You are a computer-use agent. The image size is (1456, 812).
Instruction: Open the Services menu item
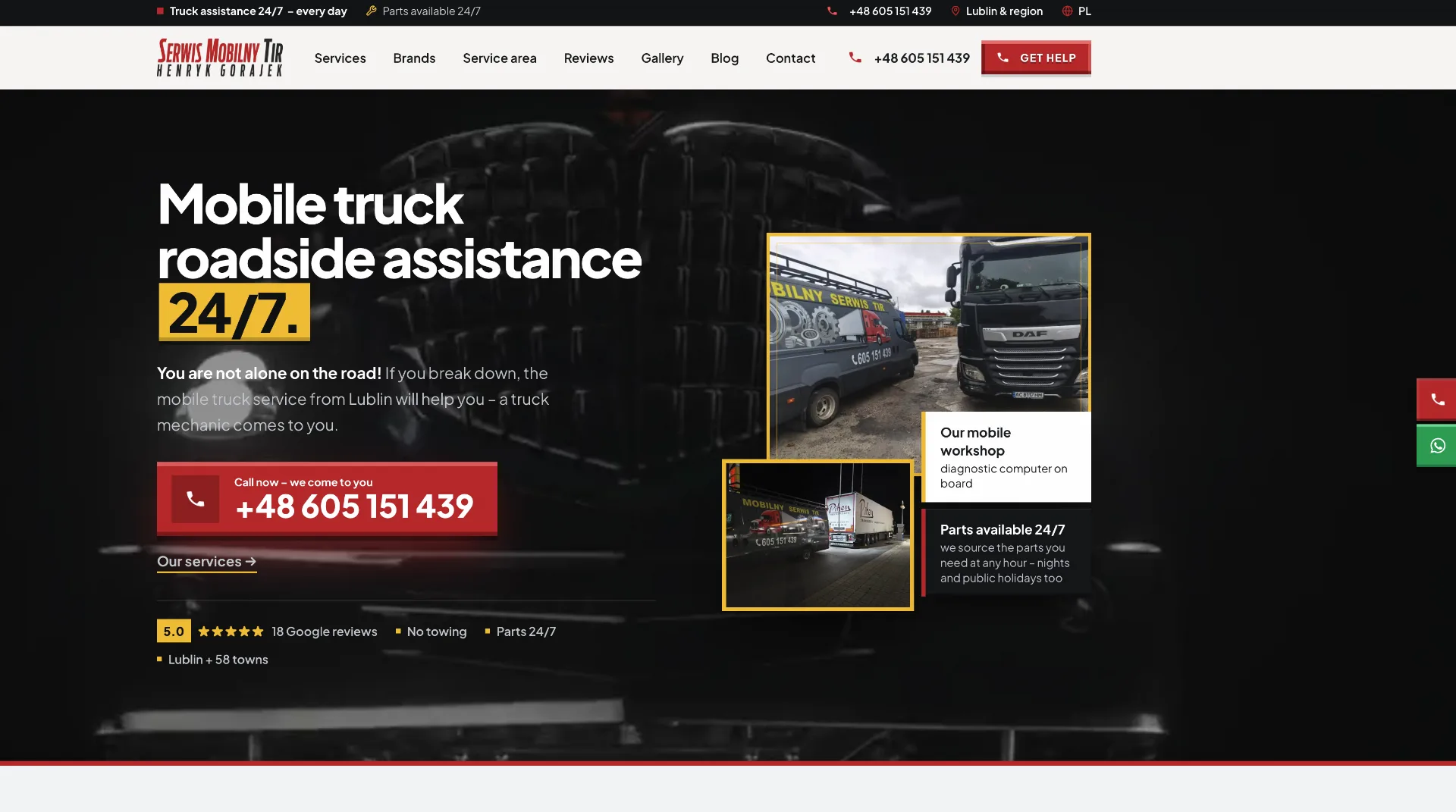[340, 58]
